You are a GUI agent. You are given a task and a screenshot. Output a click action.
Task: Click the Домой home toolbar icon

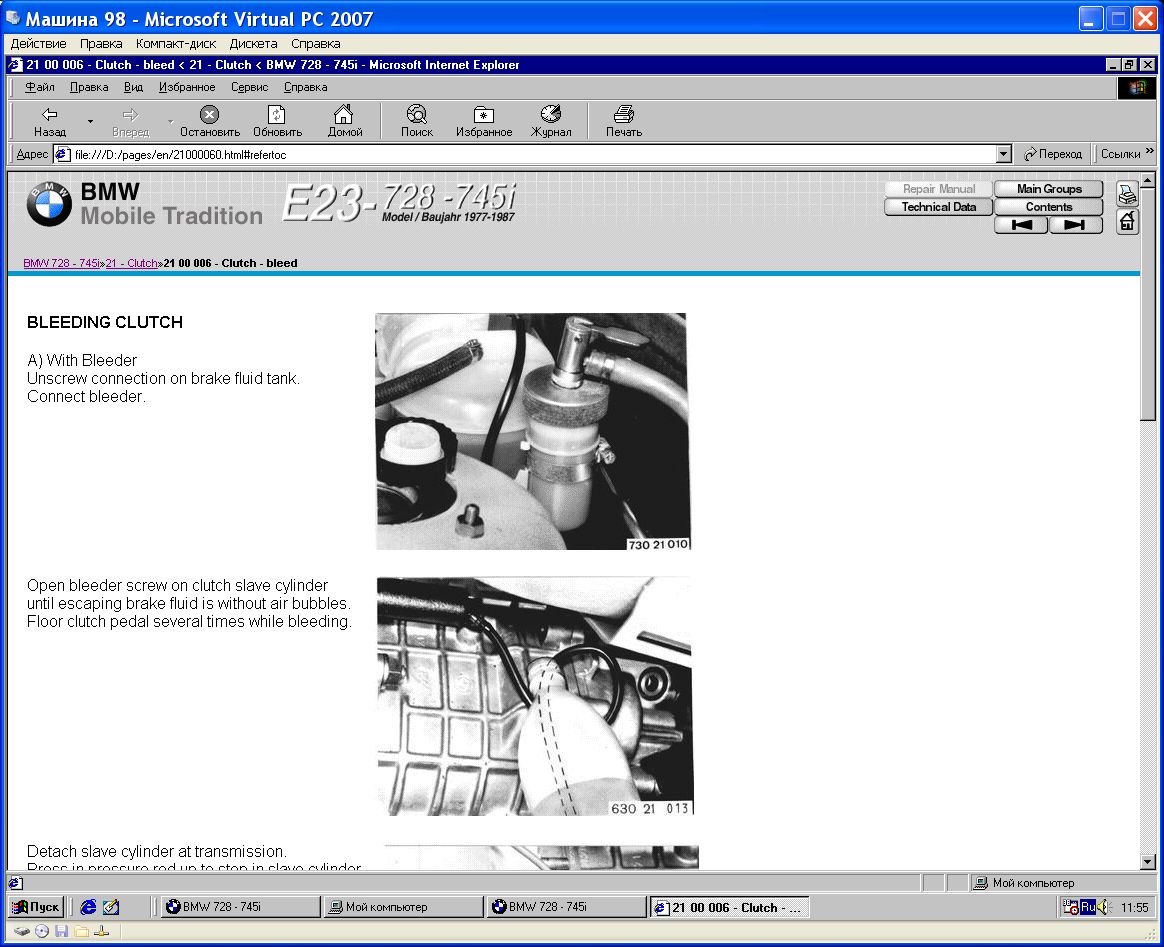(x=344, y=121)
